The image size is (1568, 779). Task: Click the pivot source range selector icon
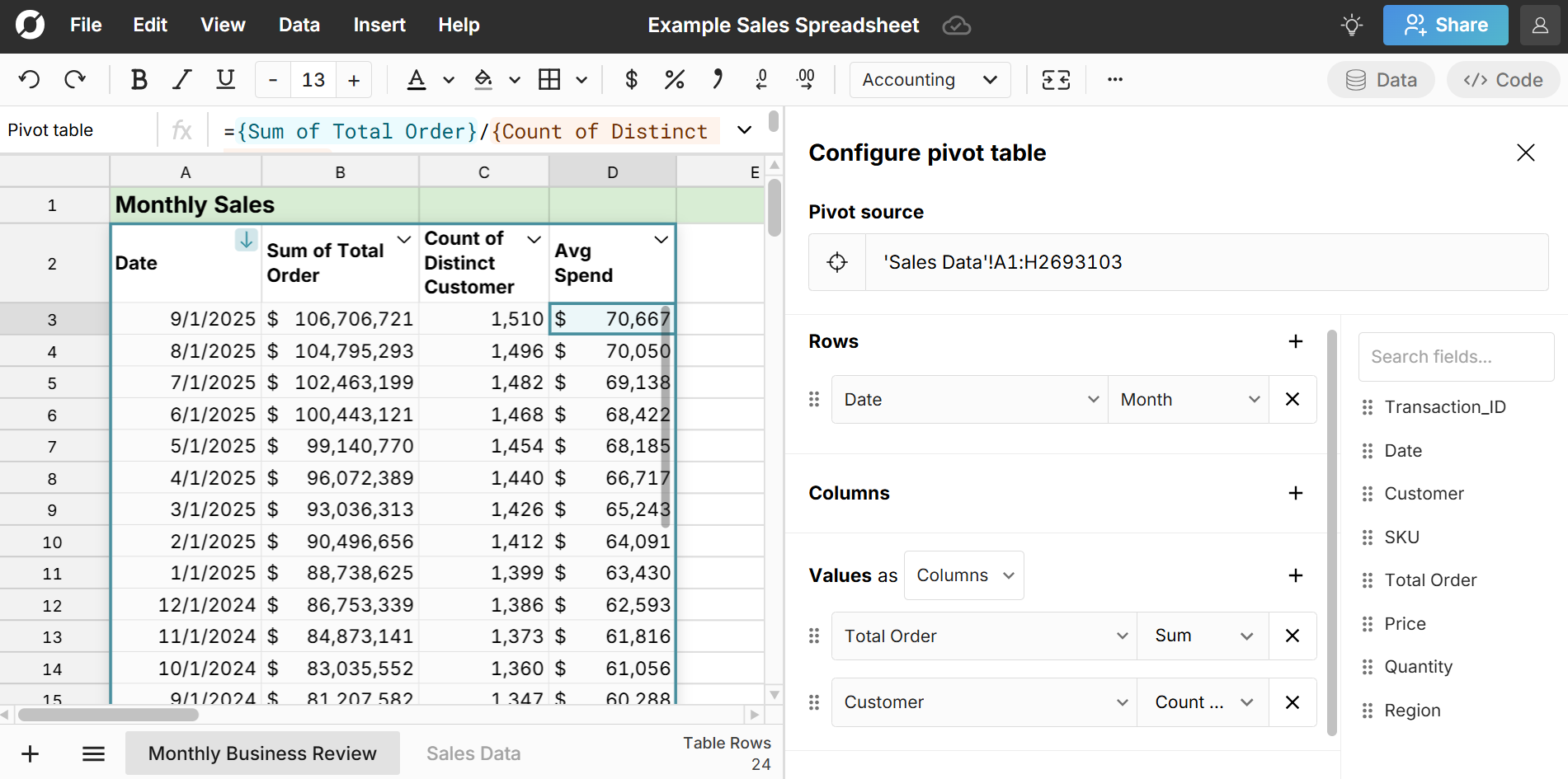[x=837, y=262]
